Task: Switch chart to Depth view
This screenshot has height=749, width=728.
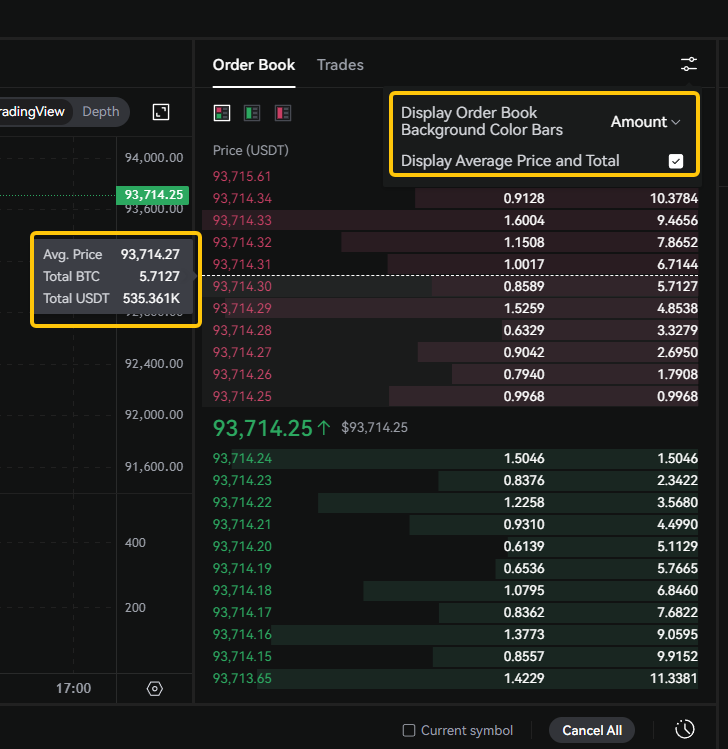Action: coord(100,112)
